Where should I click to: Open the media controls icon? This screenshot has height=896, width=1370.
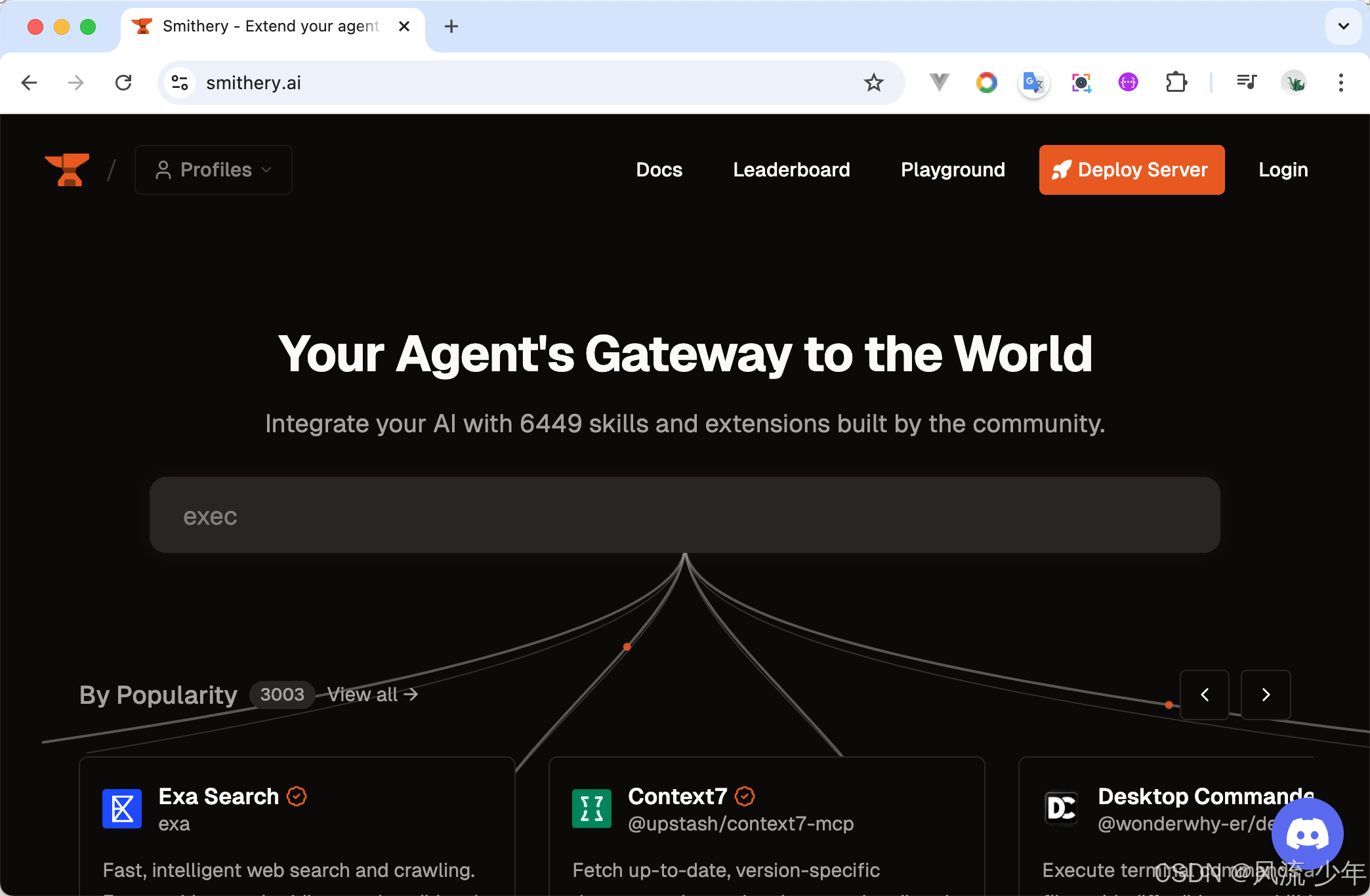[1246, 83]
